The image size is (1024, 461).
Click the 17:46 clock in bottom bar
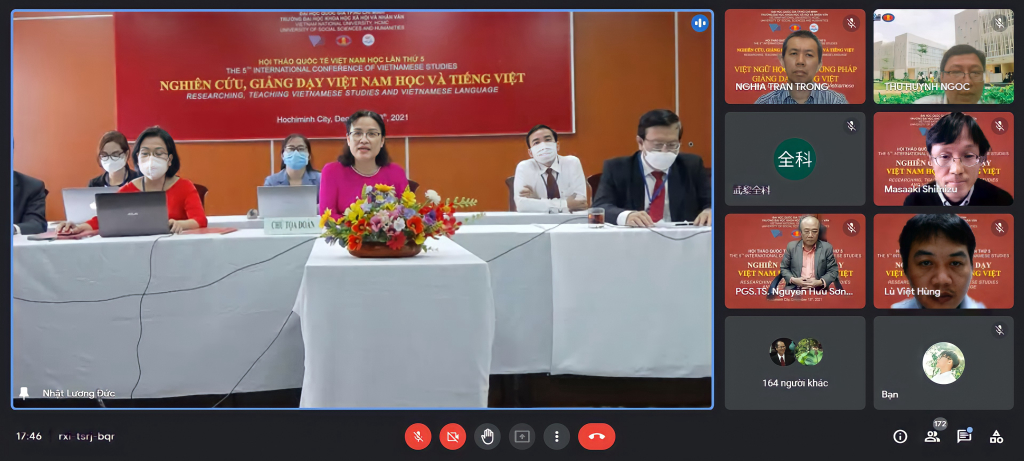click(x=29, y=436)
